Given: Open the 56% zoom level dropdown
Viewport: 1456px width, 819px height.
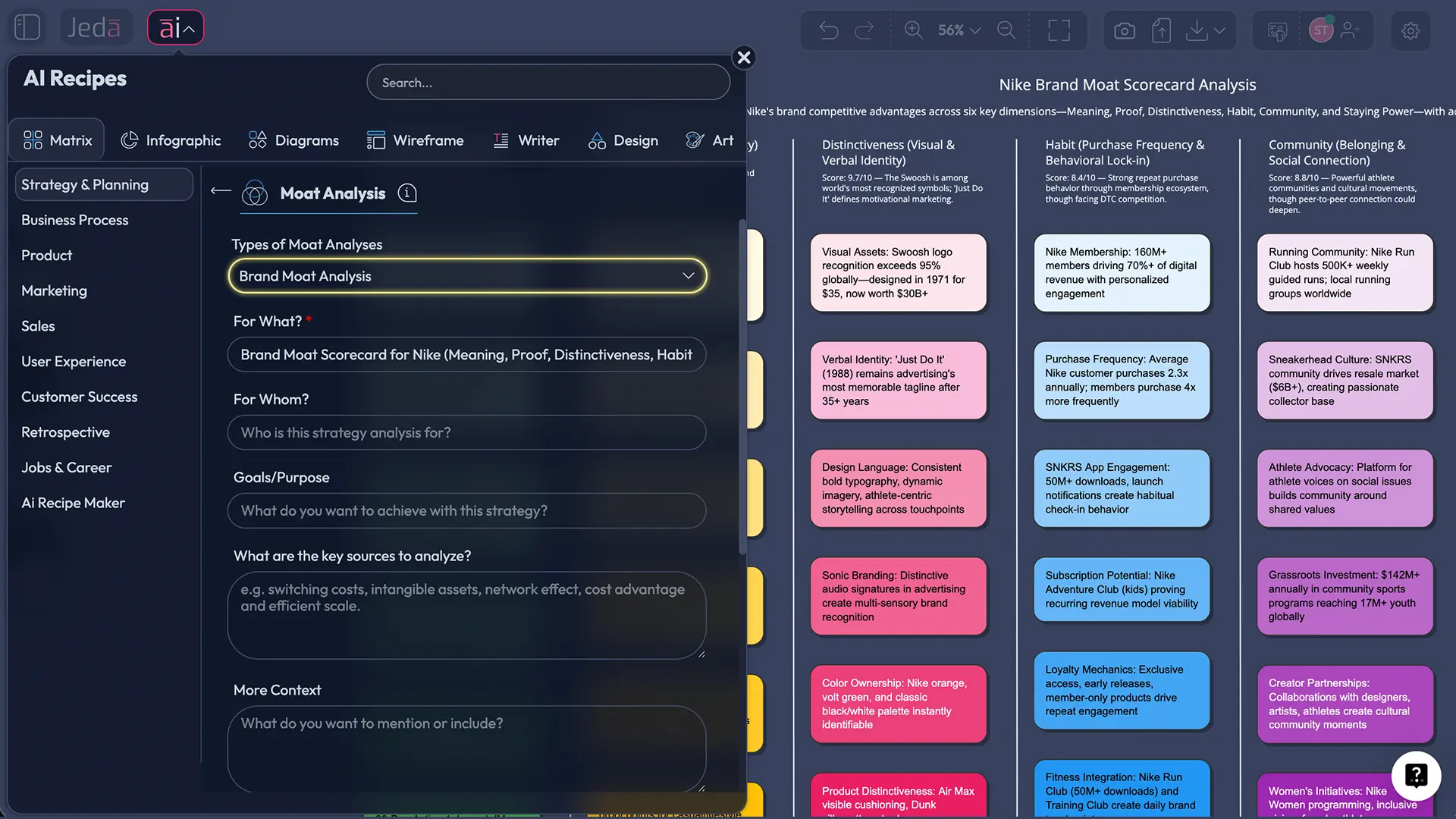Looking at the screenshot, I should pos(959,30).
